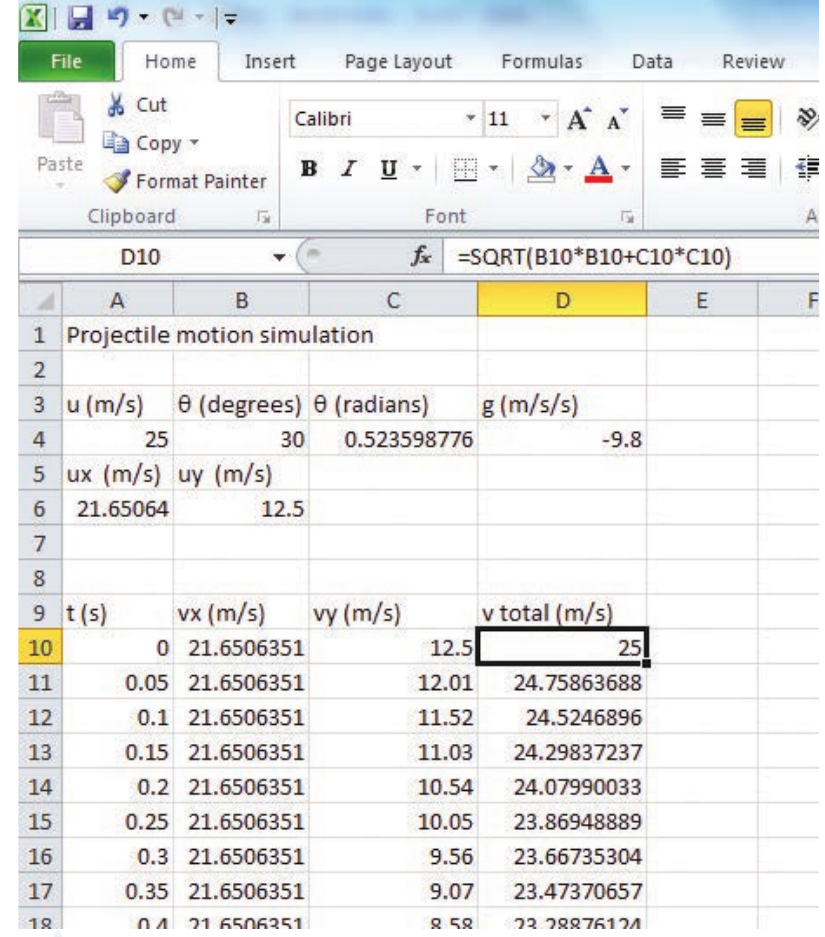Toggle underline formatting
This screenshot has height=937, width=825.
389,169
